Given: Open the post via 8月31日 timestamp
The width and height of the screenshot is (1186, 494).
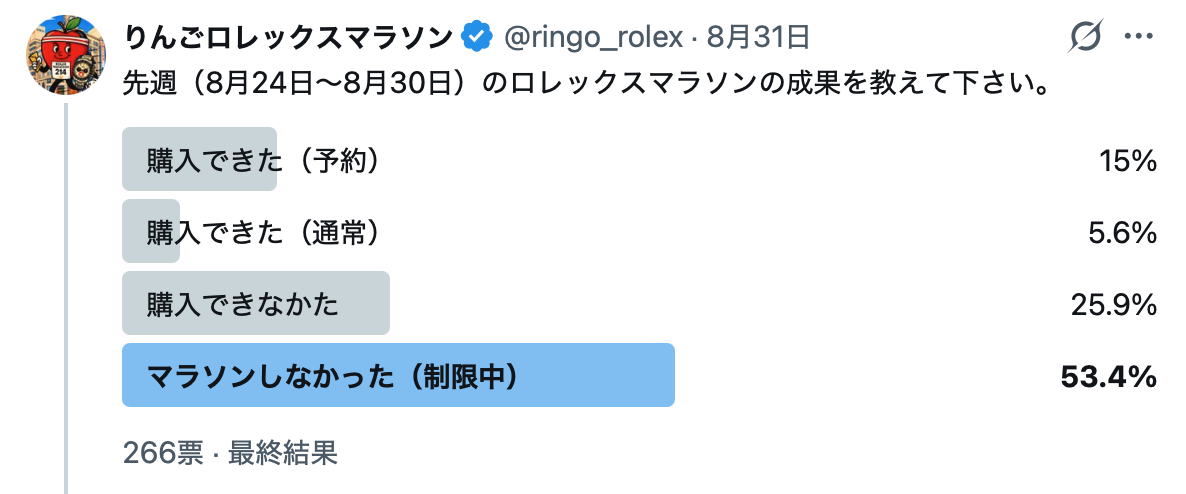Looking at the screenshot, I should (758, 36).
